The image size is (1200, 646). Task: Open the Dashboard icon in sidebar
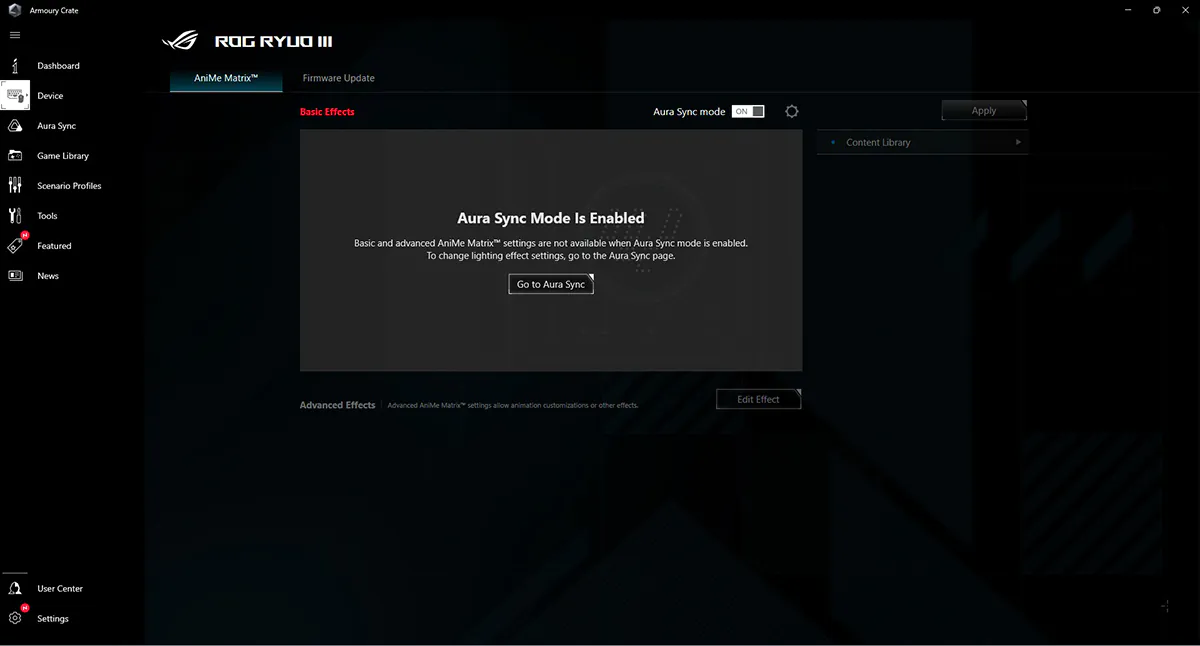(x=15, y=66)
